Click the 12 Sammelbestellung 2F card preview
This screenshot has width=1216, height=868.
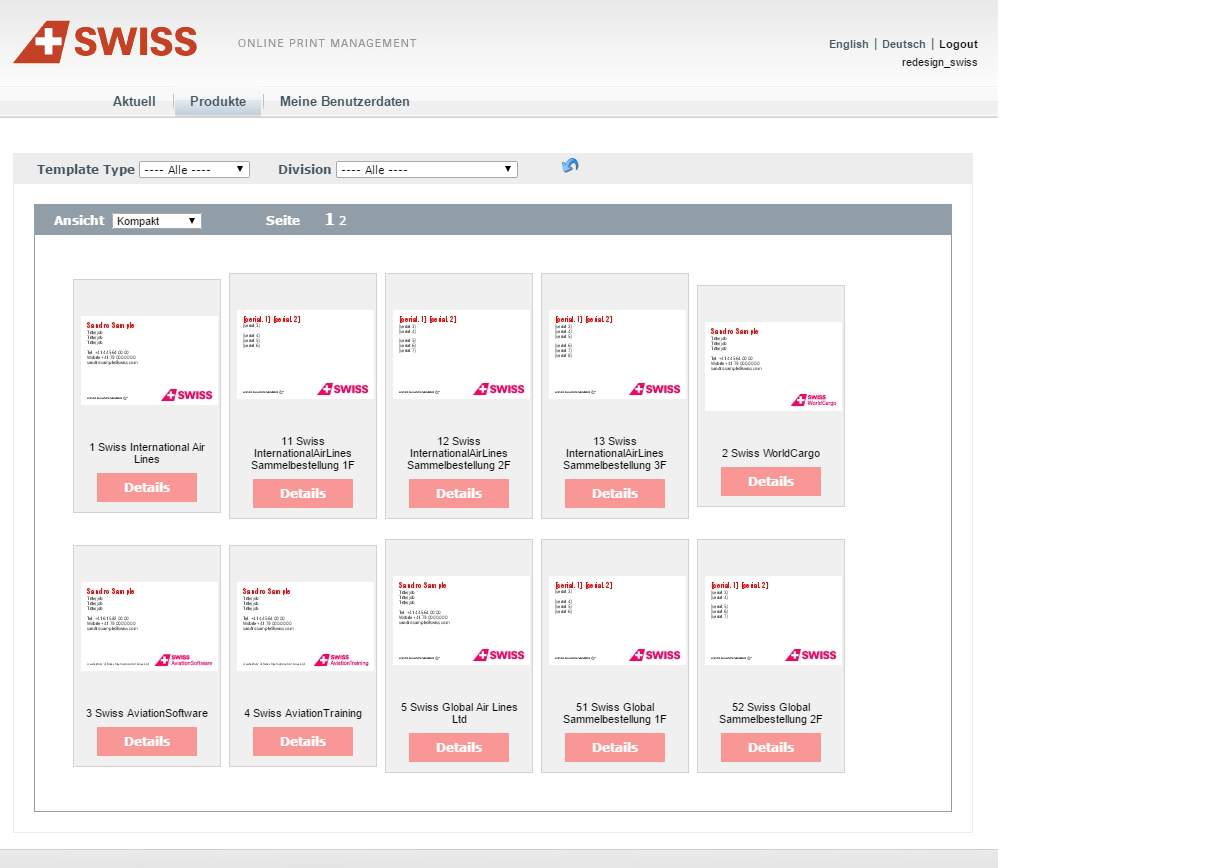click(461, 354)
